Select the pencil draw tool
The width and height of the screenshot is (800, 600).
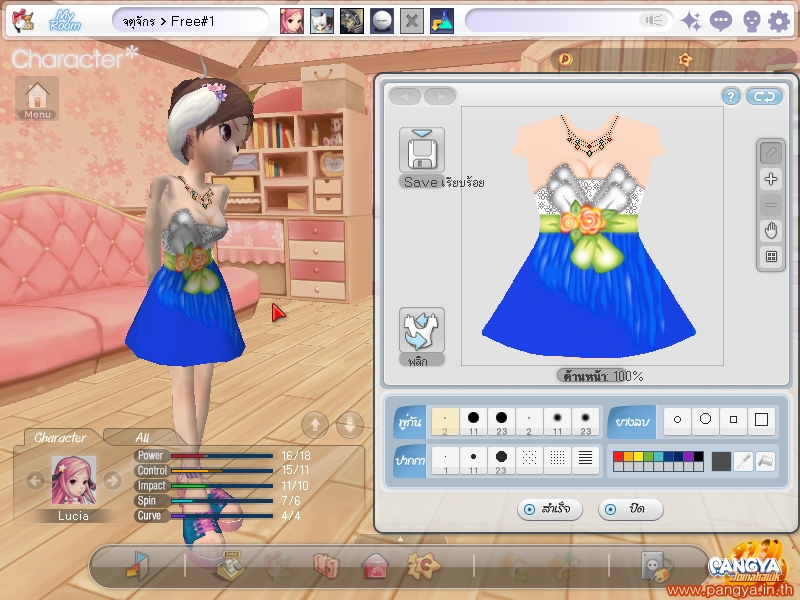pyautogui.click(x=771, y=153)
